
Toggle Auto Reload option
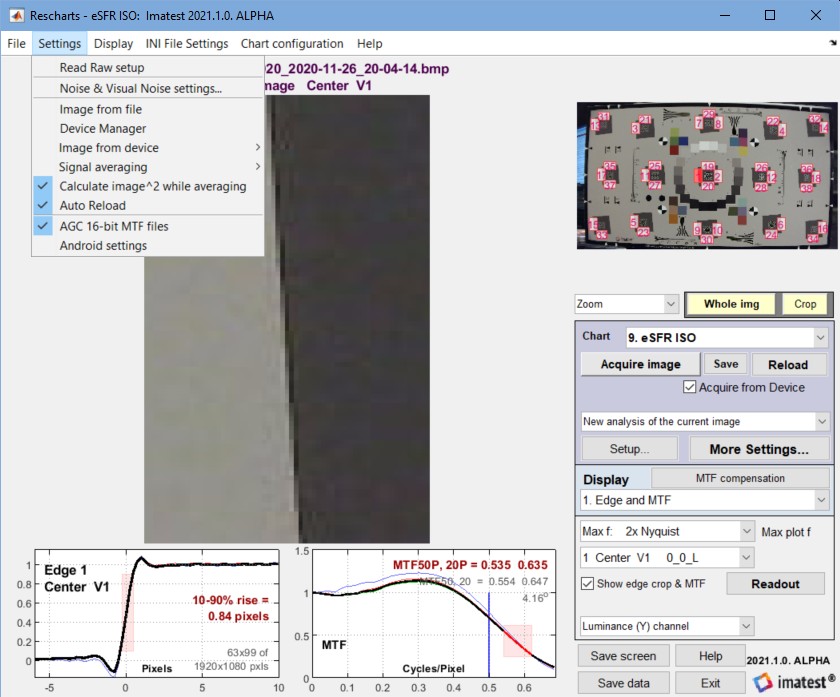pyautogui.click(x=148, y=206)
